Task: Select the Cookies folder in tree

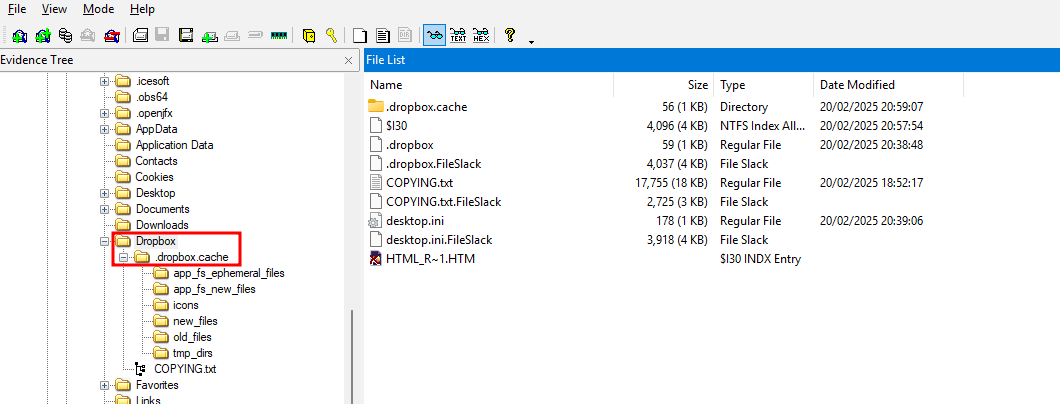Action: 154,177
